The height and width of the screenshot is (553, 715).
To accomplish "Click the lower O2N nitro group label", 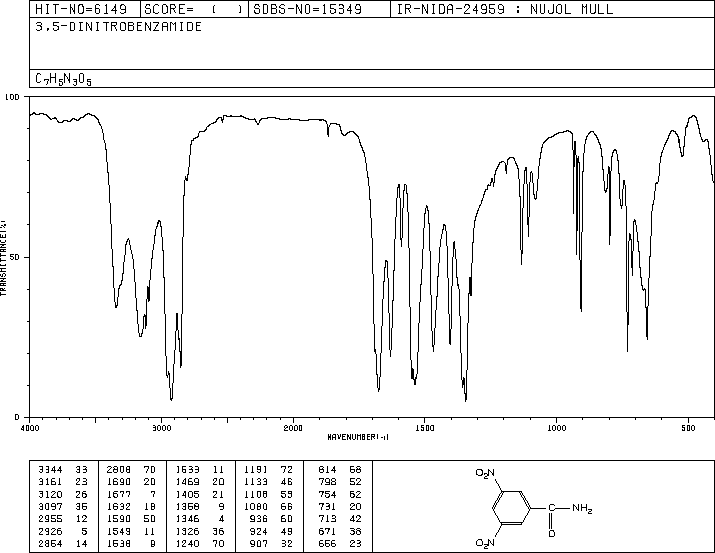I will pyautogui.click(x=485, y=543).
